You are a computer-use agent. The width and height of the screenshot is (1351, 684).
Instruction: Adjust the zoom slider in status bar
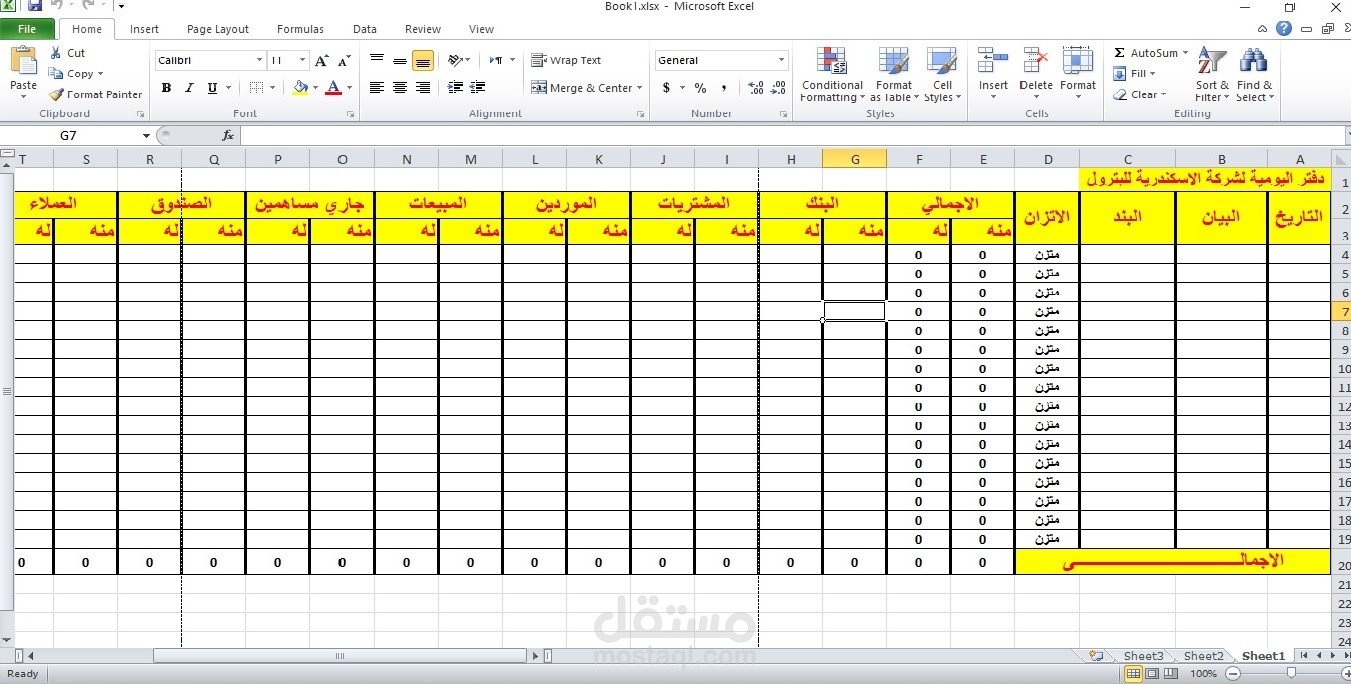(x=1292, y=673)
